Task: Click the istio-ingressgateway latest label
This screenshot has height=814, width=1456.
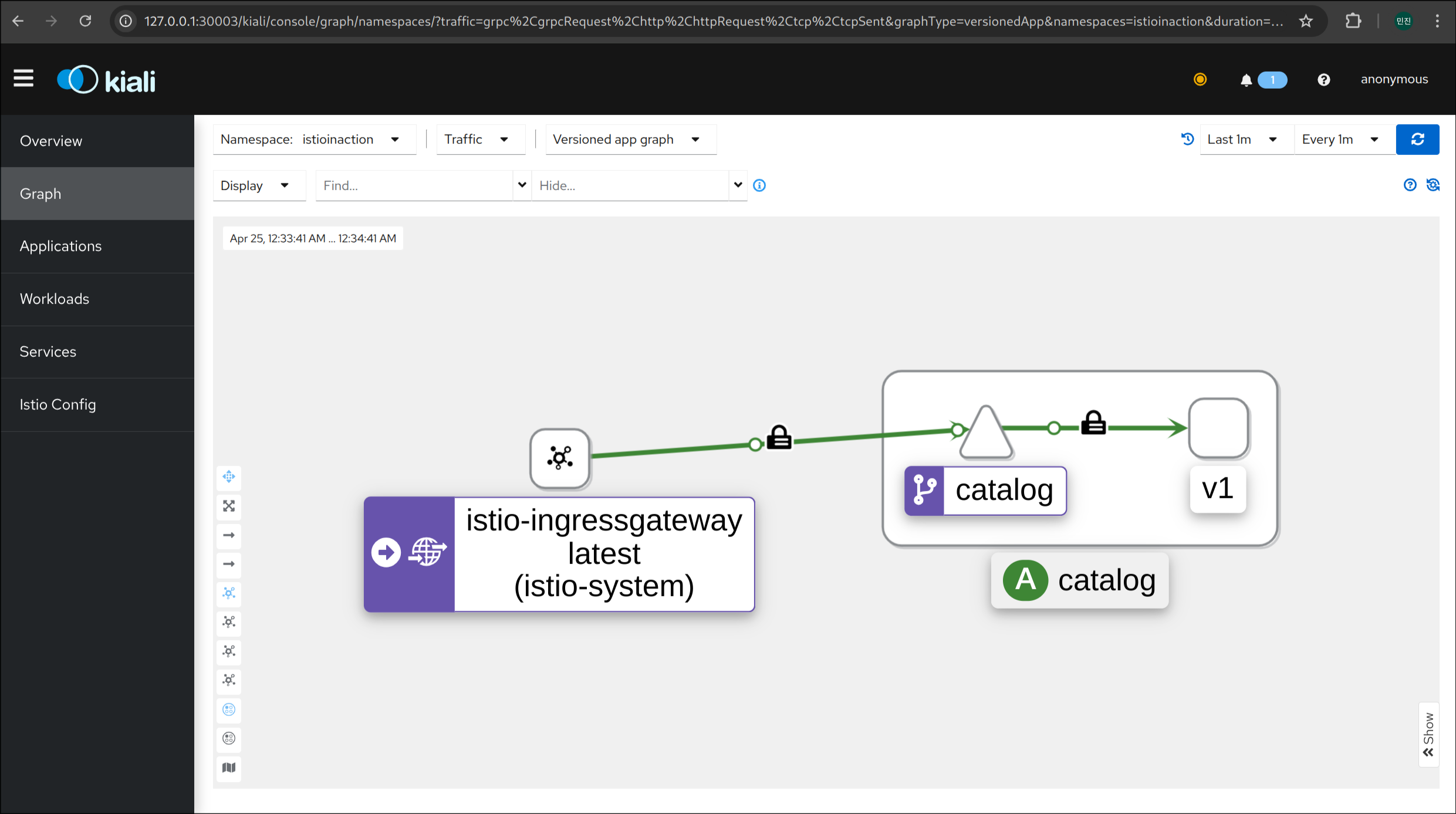Action: (x=559, y=555)
